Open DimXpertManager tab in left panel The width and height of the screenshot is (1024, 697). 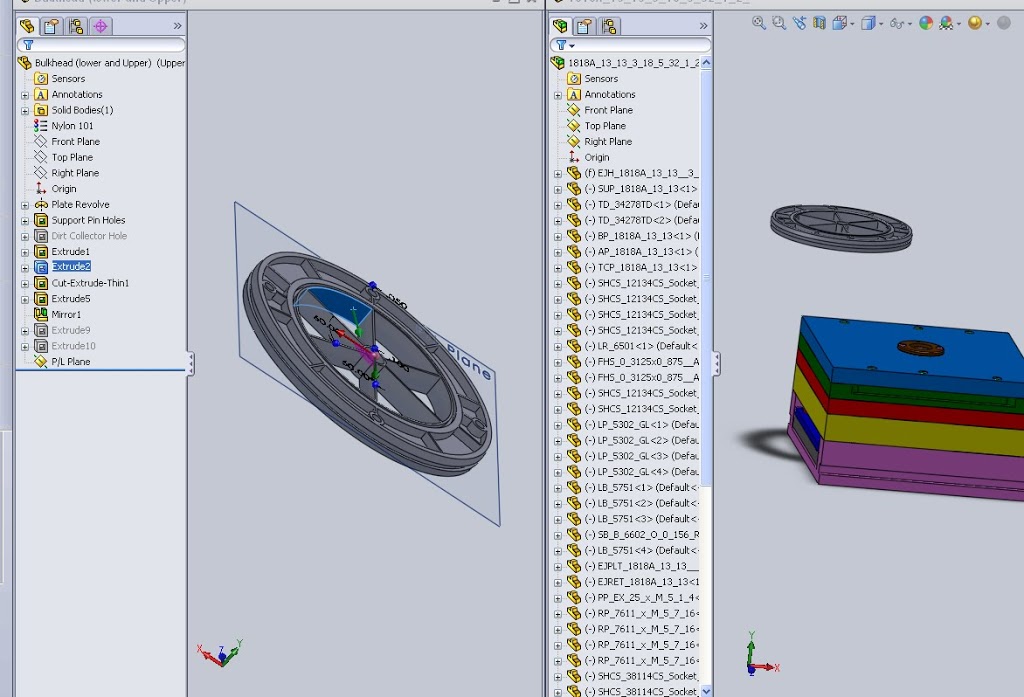pyautogui.click(x=101, y=26)
